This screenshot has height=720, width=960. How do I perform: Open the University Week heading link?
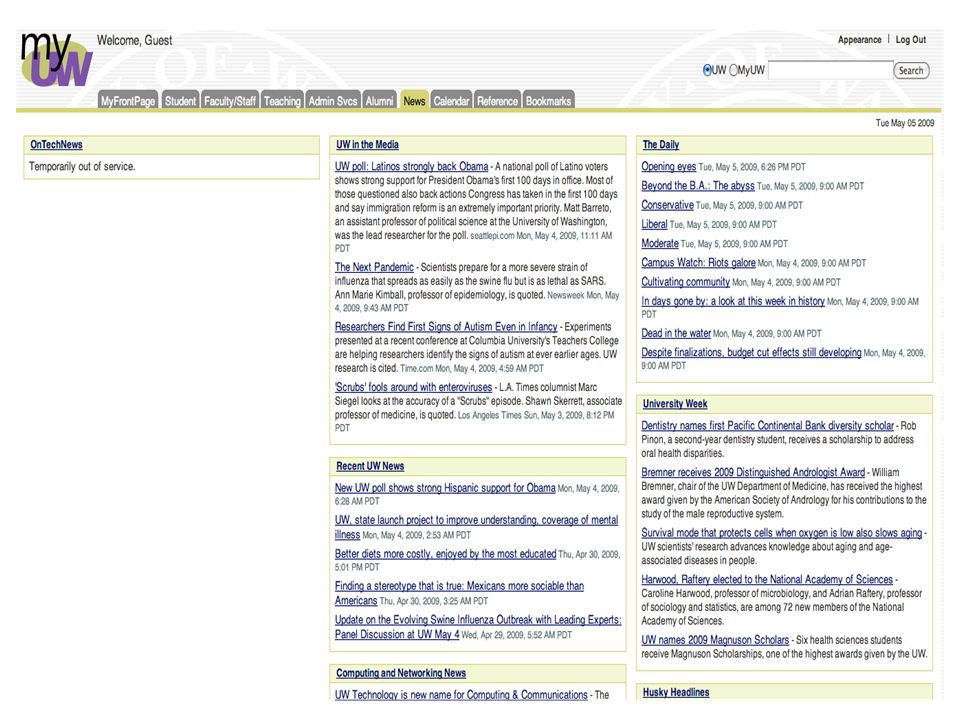coord(675,403)
